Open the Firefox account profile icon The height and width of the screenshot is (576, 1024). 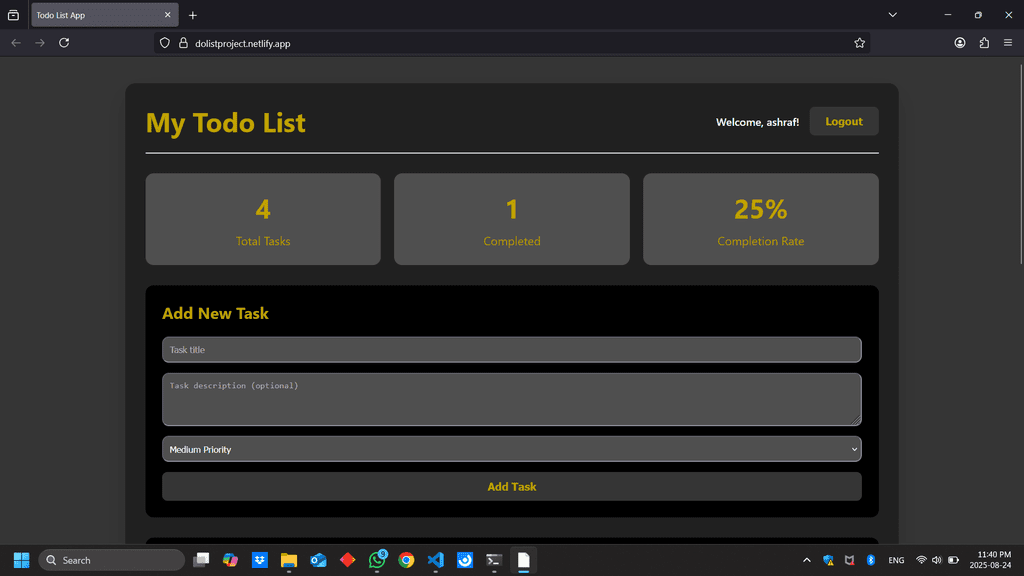pos(960,43)
